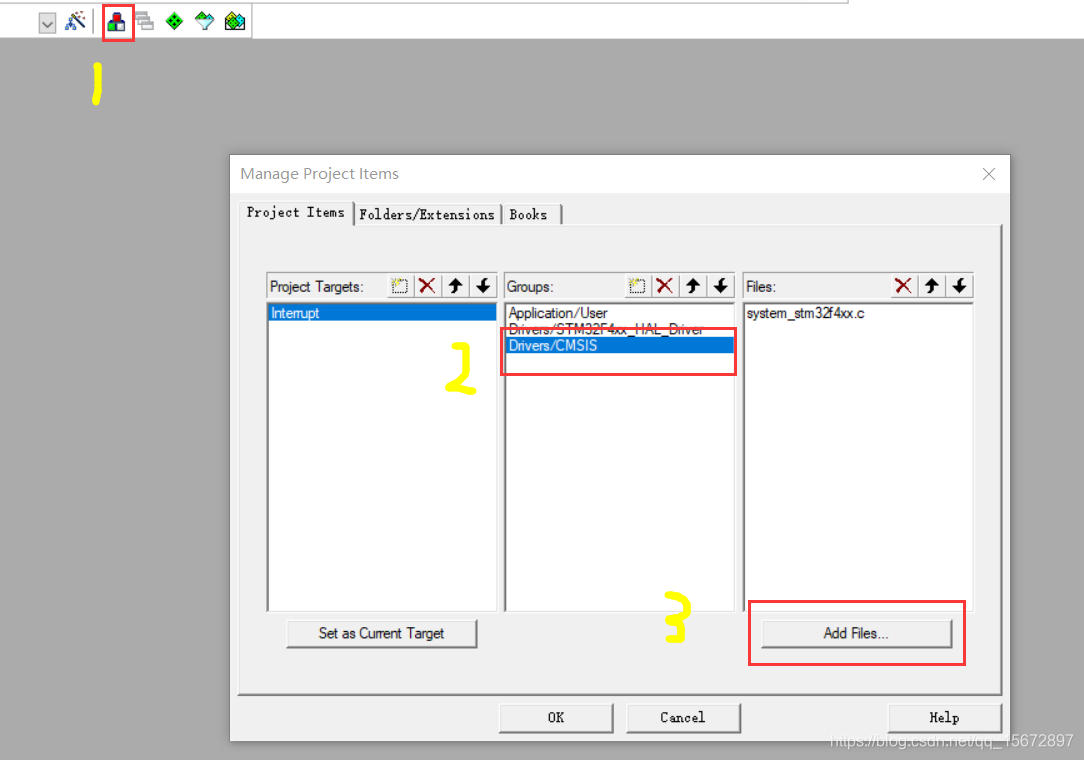Click Select Software Packs icon
The height and width of the screenshot is (760, 1084).
pos(205,21)
